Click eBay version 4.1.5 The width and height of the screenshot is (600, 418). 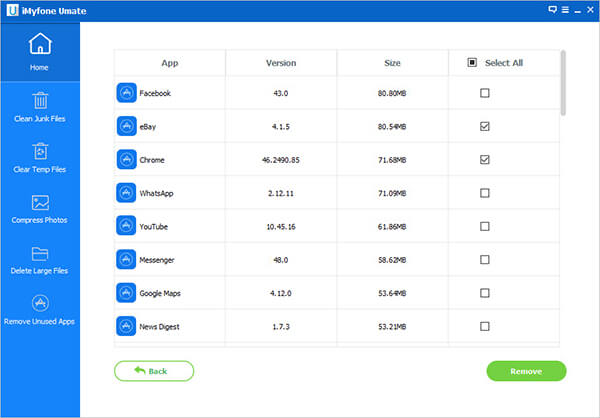point(280,127)
